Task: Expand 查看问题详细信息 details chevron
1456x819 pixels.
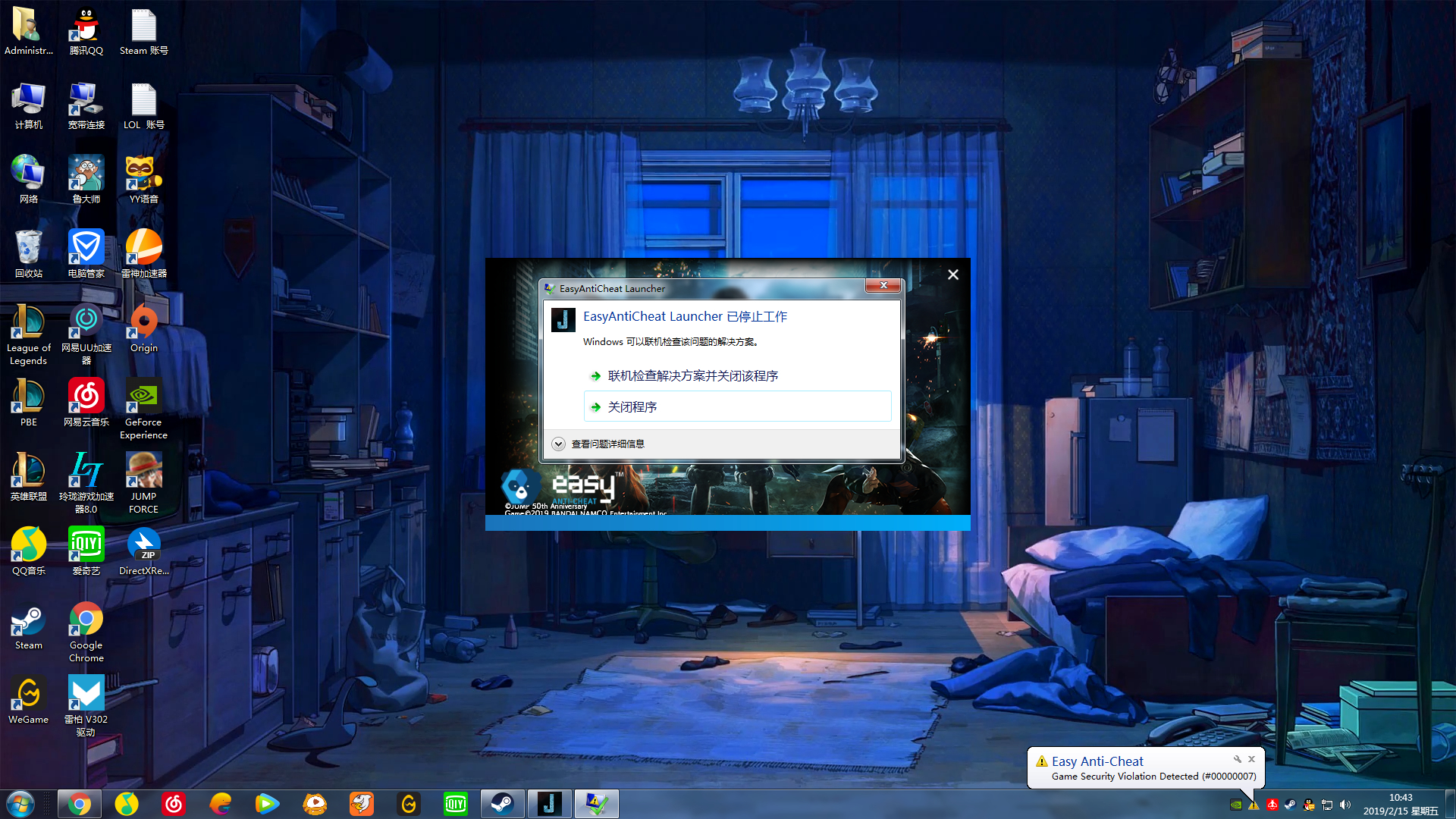Action: pyautogui.click(x=559, y=444)
